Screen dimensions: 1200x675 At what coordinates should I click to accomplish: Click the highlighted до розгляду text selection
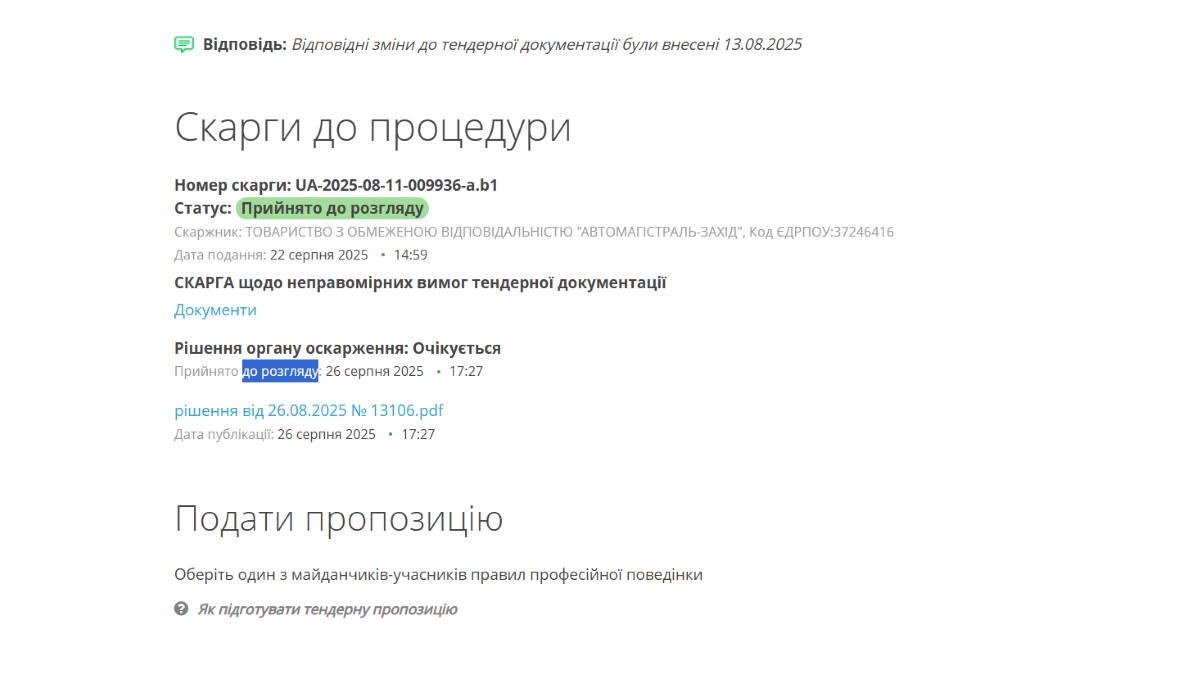pyautogui.click(x=280, y=371)
